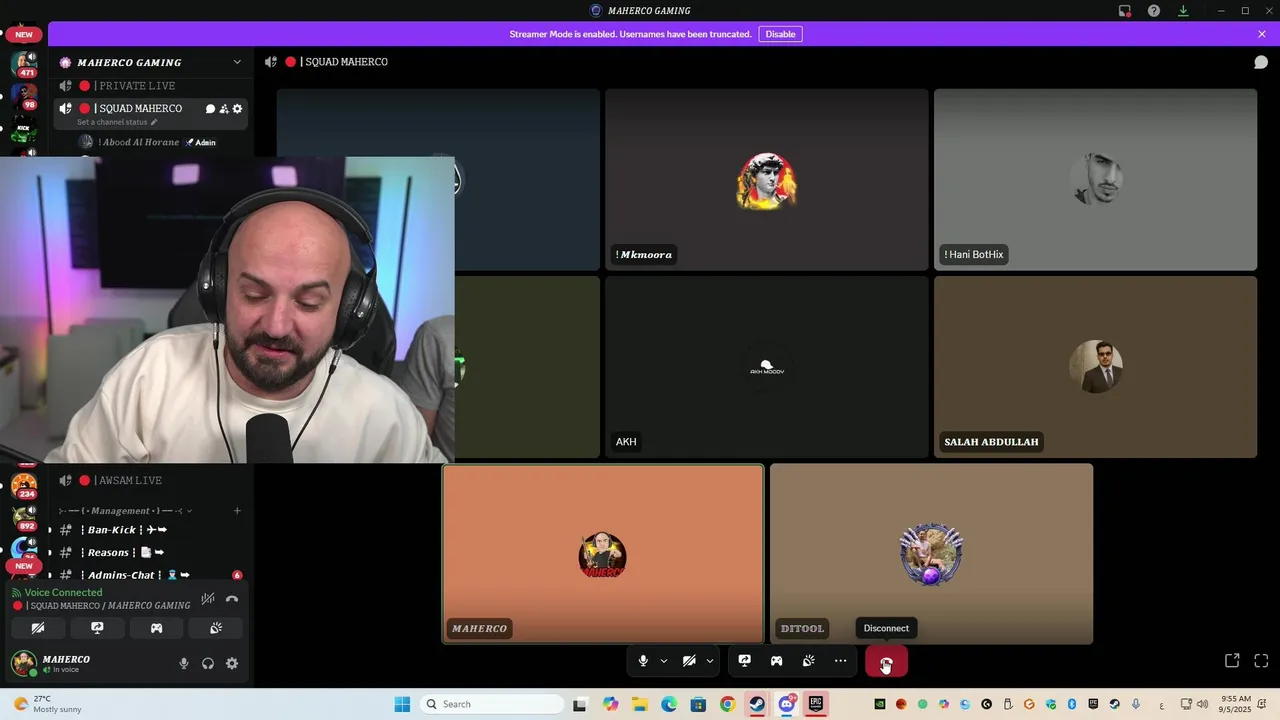Open Steam from the taskbar

pos(757,704)
